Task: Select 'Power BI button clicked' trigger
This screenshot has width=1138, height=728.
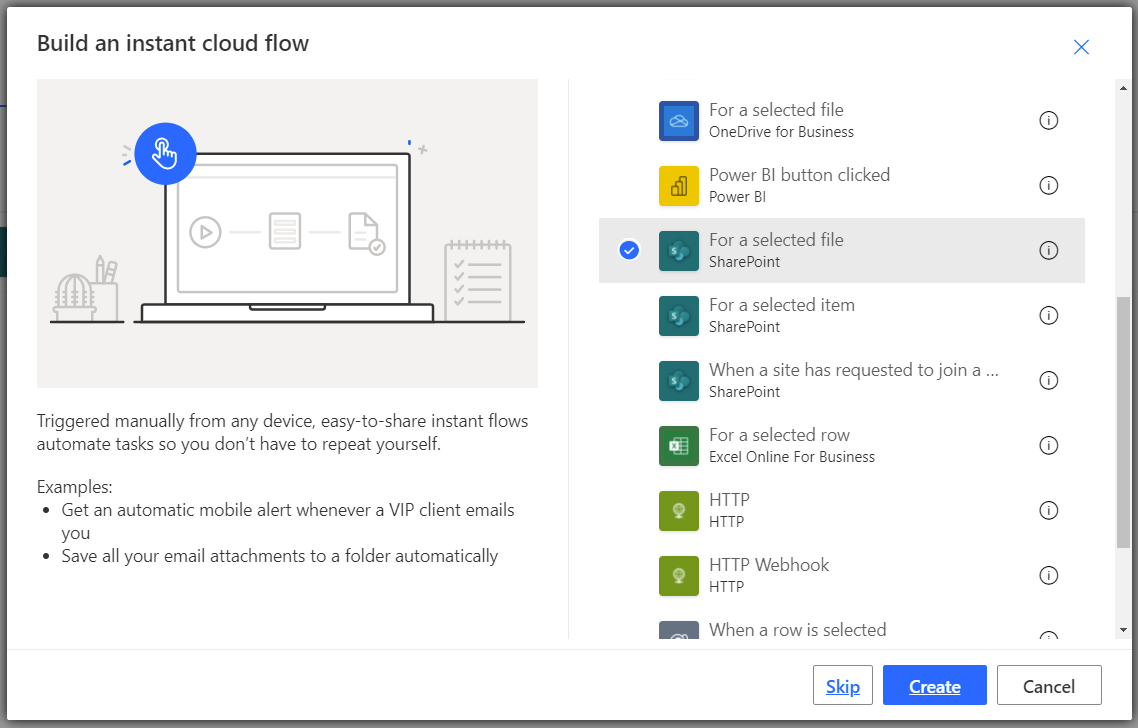Action: click(799, 175)
